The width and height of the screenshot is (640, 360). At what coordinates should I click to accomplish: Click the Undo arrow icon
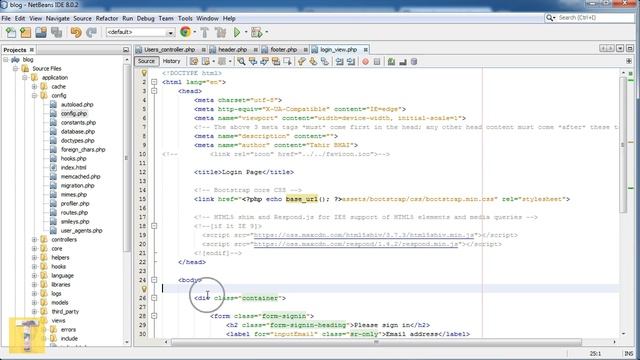(76, 32)
